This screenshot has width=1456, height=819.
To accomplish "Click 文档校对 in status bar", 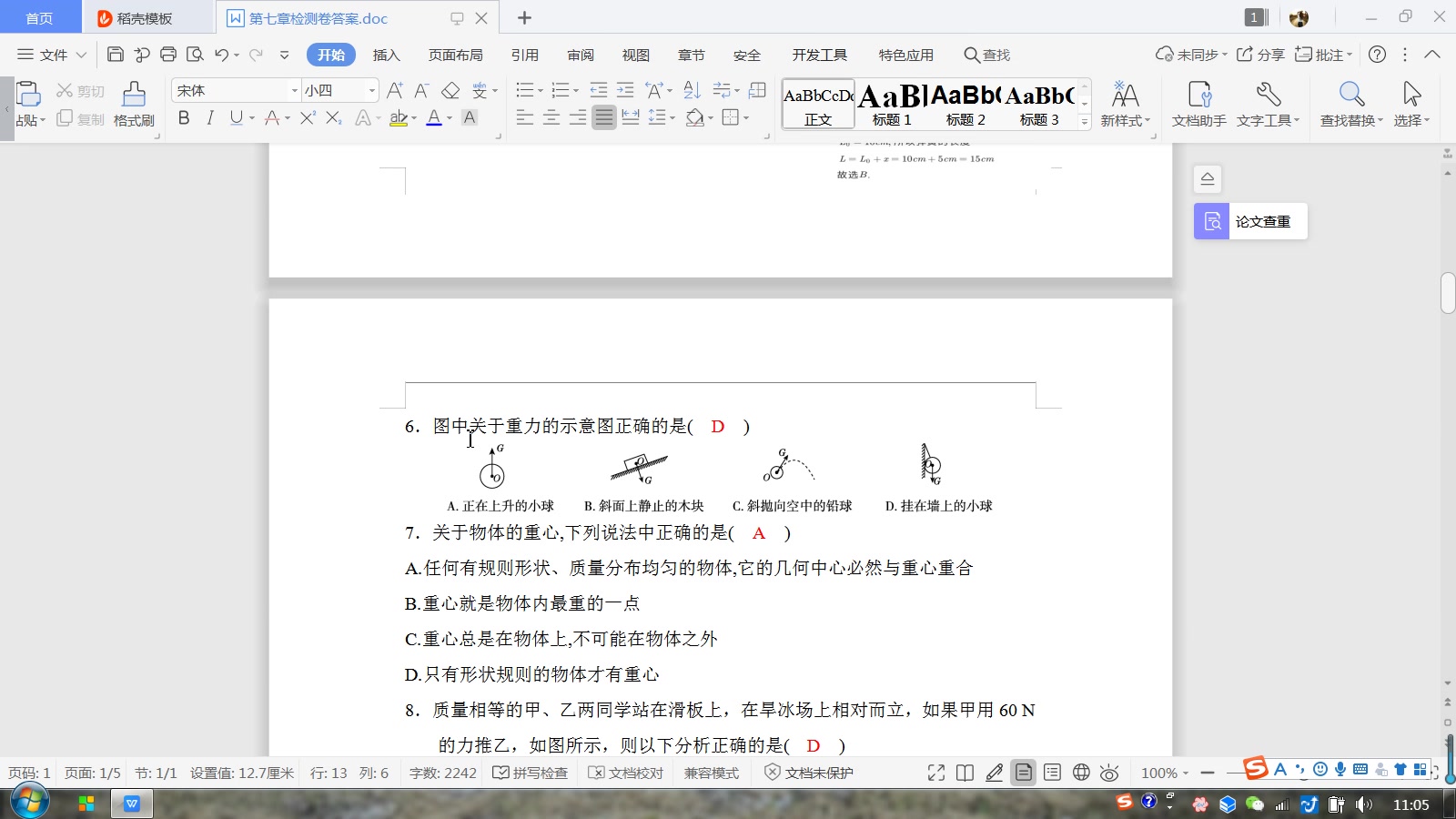I will (x=626, y=773).
